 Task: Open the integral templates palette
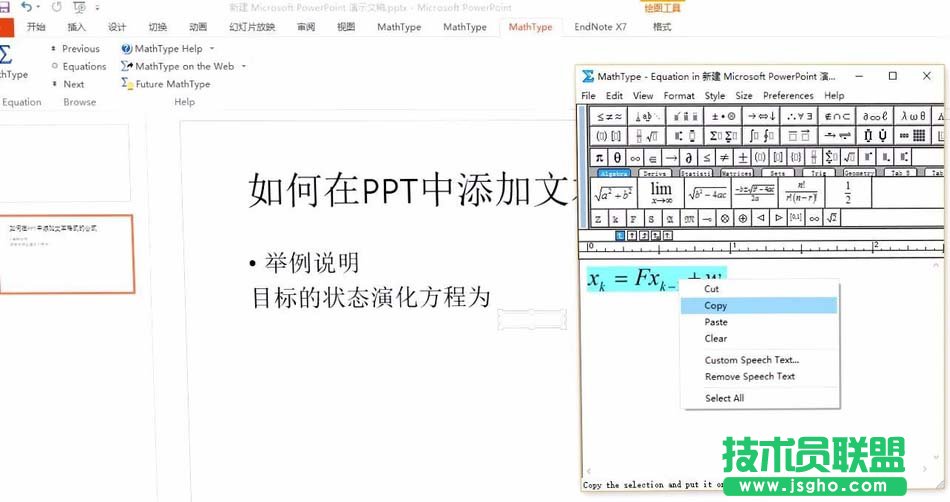[761, 136]
